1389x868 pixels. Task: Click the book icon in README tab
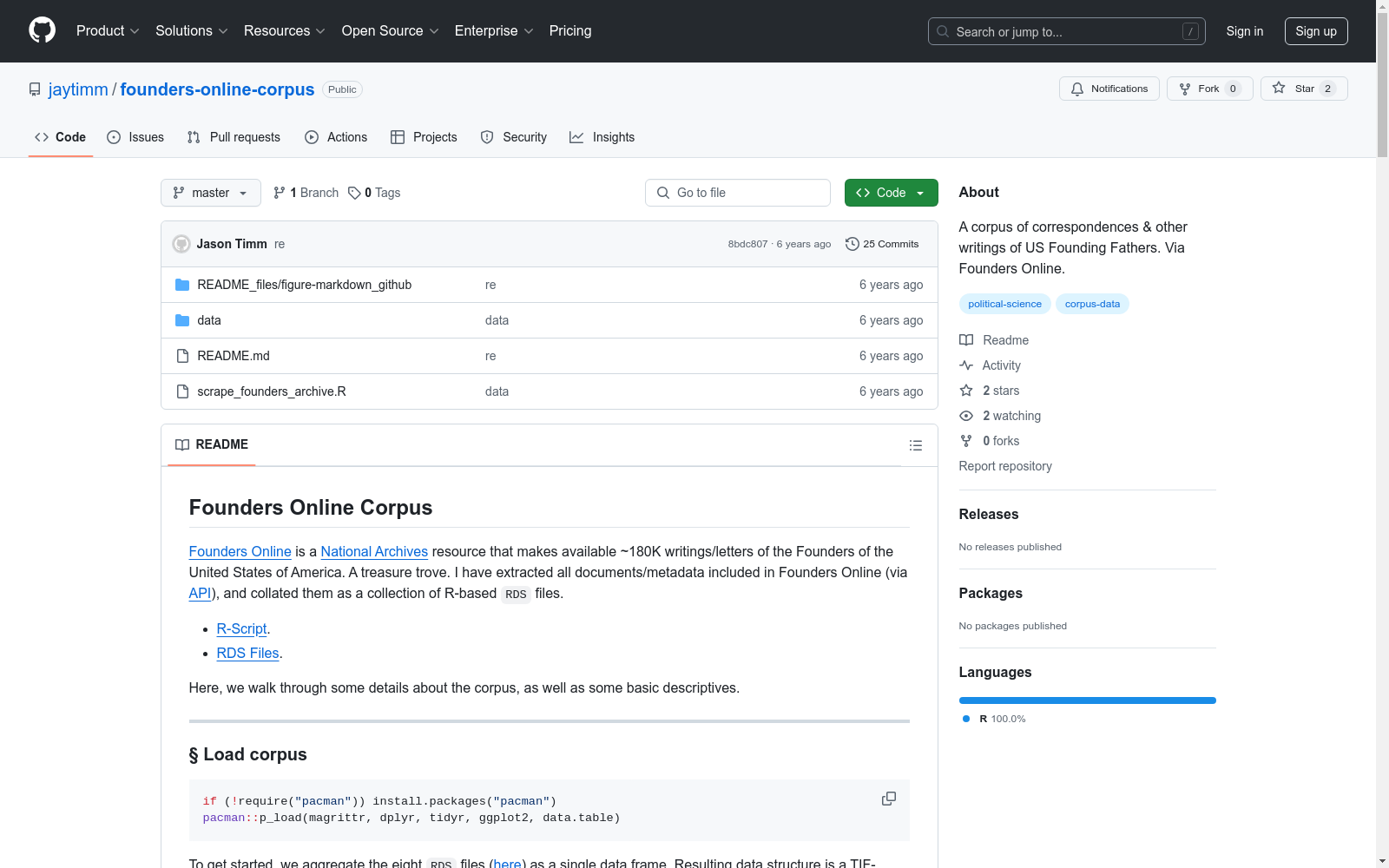(x=182, y=444)
